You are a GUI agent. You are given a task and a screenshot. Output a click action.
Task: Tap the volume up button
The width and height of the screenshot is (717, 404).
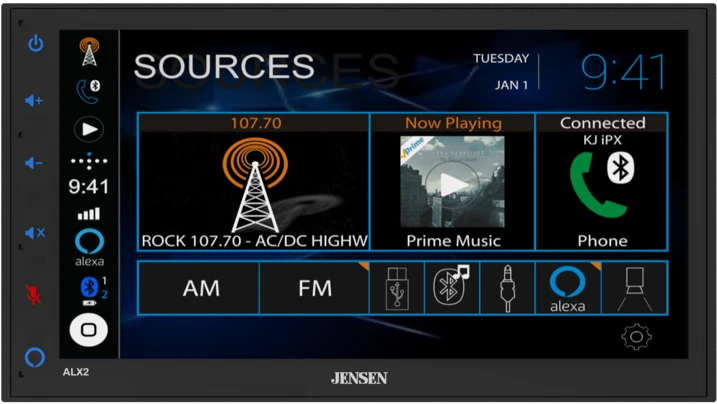click(x=34, y=100)
